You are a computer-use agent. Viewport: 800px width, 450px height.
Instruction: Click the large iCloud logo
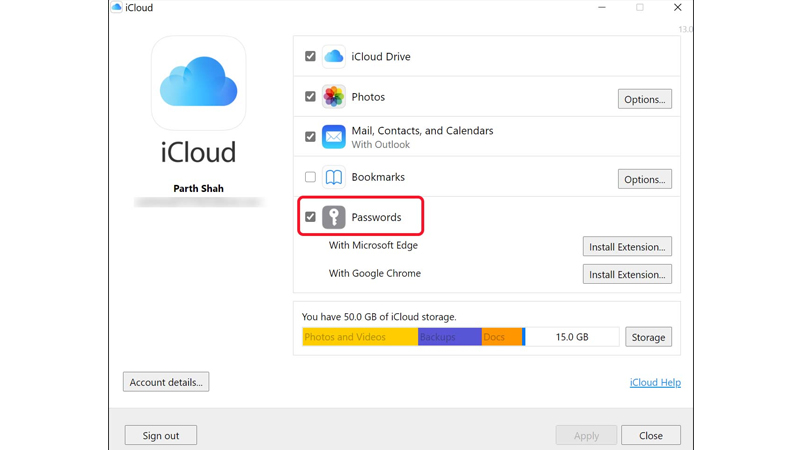[198, 83]
